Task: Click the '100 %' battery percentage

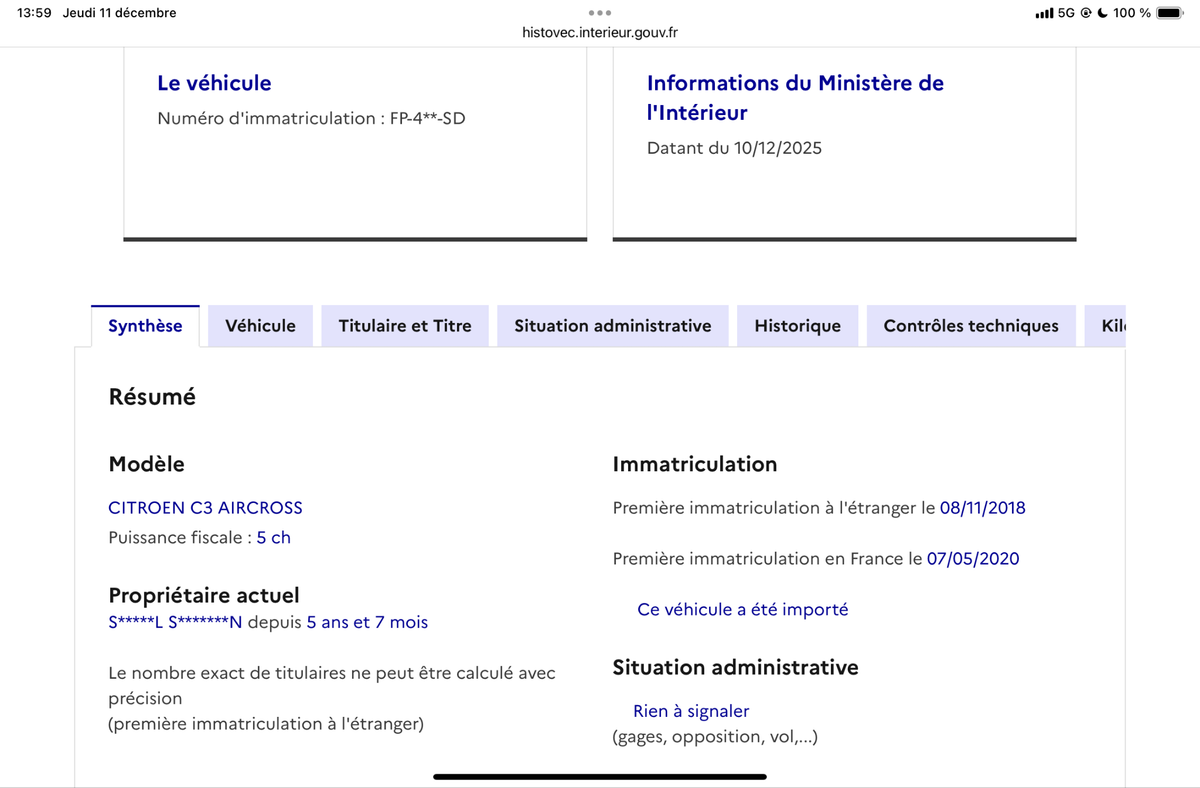Action: 1131,13
